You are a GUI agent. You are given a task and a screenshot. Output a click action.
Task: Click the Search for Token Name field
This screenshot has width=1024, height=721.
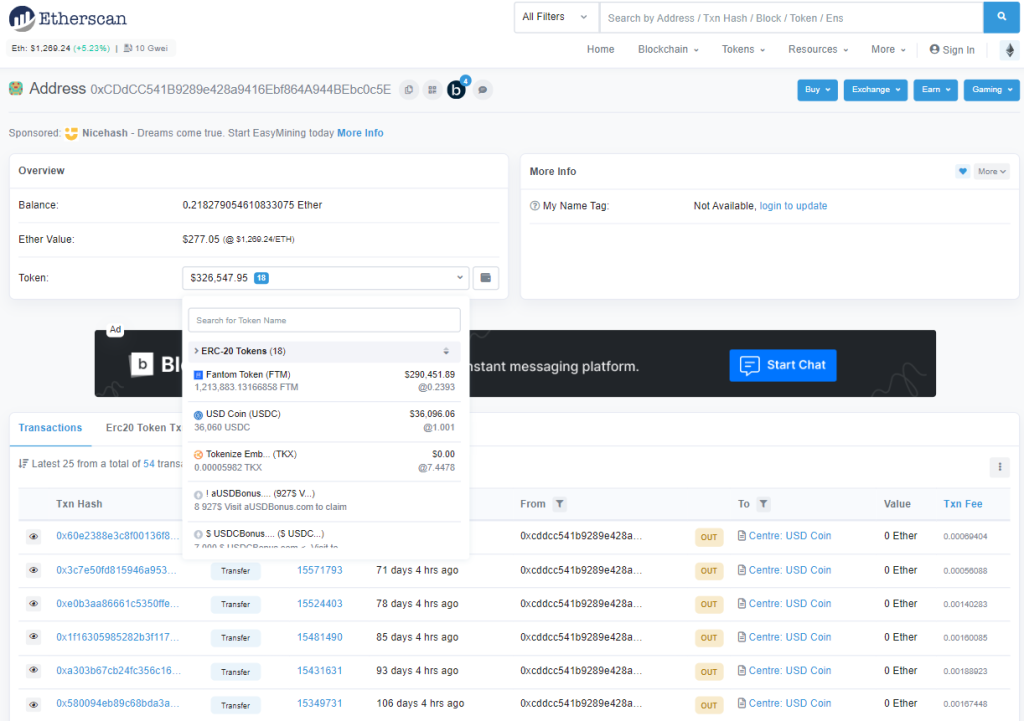coord(324,320)
